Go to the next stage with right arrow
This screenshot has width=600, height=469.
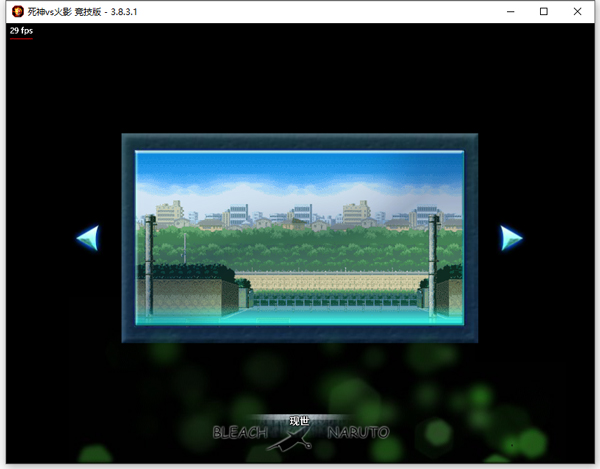511,238
